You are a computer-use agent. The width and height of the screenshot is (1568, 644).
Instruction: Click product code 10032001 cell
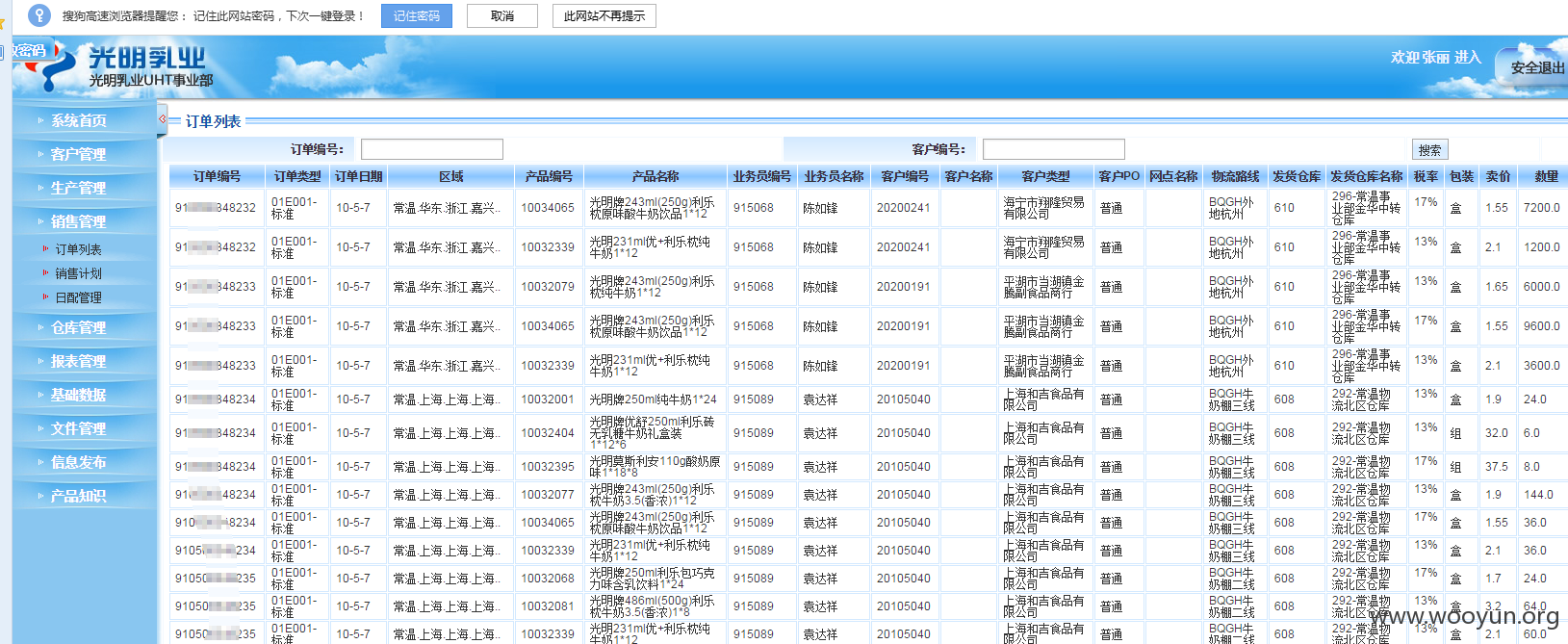pos(548,399)
